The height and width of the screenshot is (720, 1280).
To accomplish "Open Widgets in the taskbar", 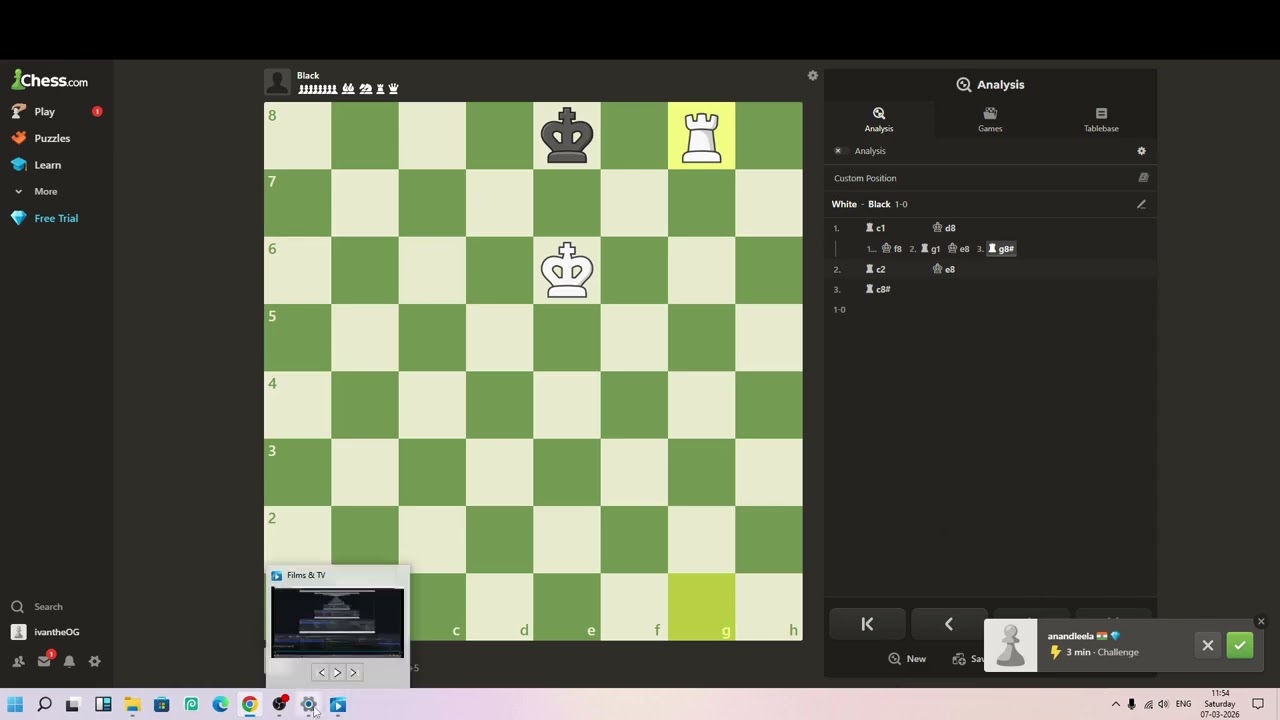I will pyautogui.click(x=103, y=705).
